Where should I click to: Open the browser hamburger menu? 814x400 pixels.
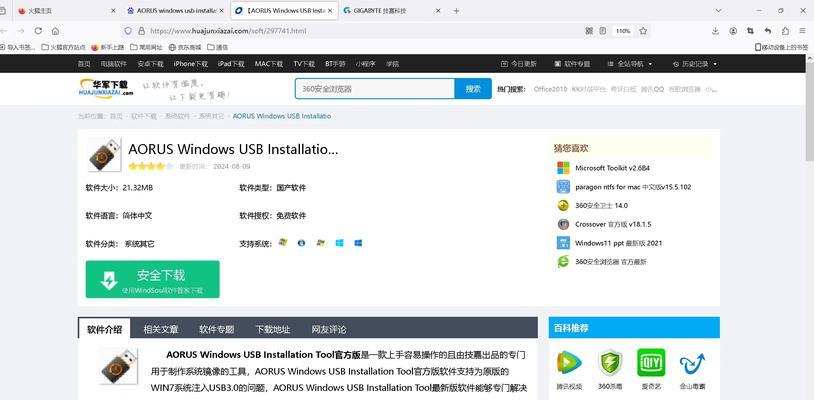(x=803, y=31)
